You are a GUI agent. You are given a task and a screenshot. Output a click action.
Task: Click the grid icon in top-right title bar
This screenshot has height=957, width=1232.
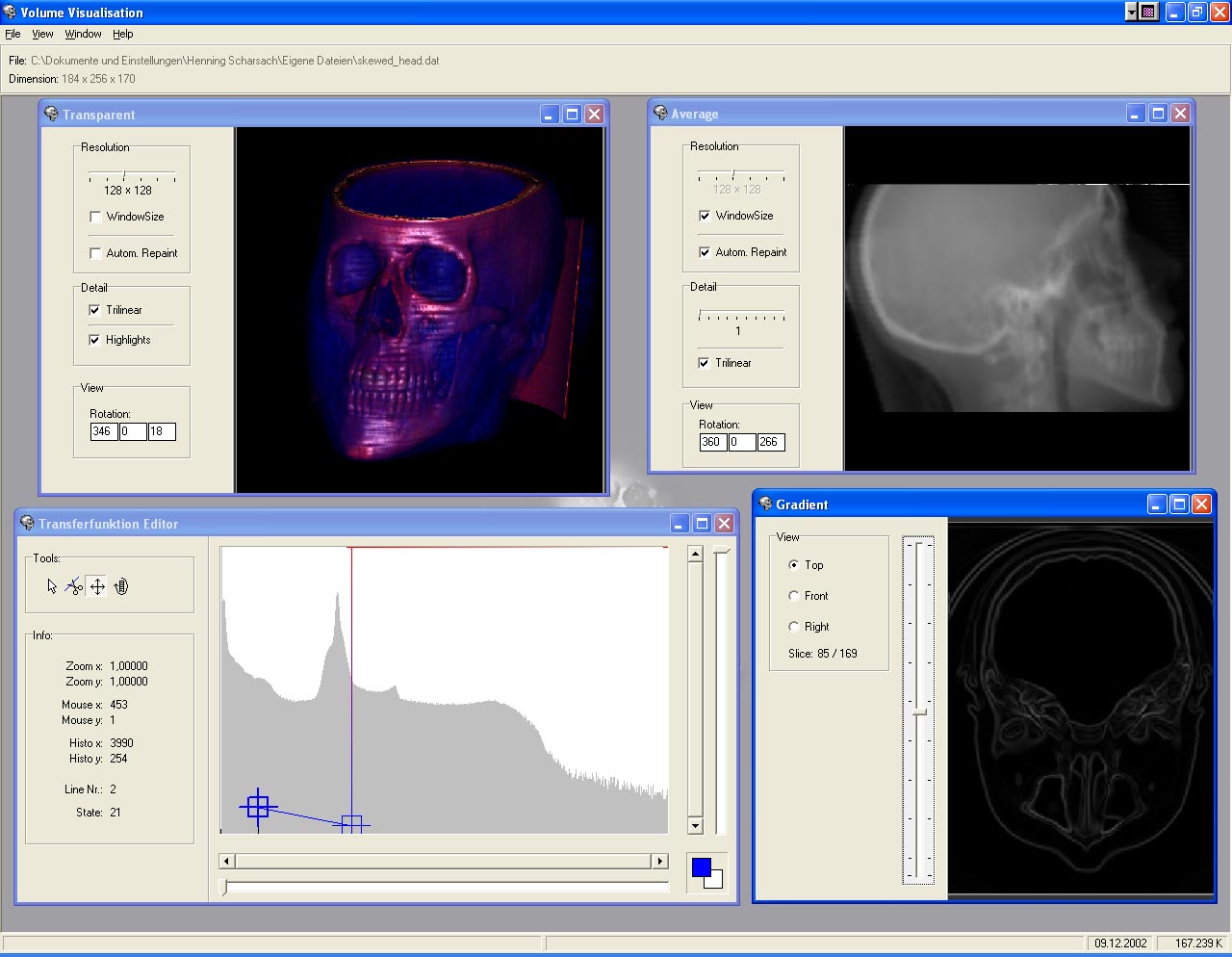[x=1148, y=12]
